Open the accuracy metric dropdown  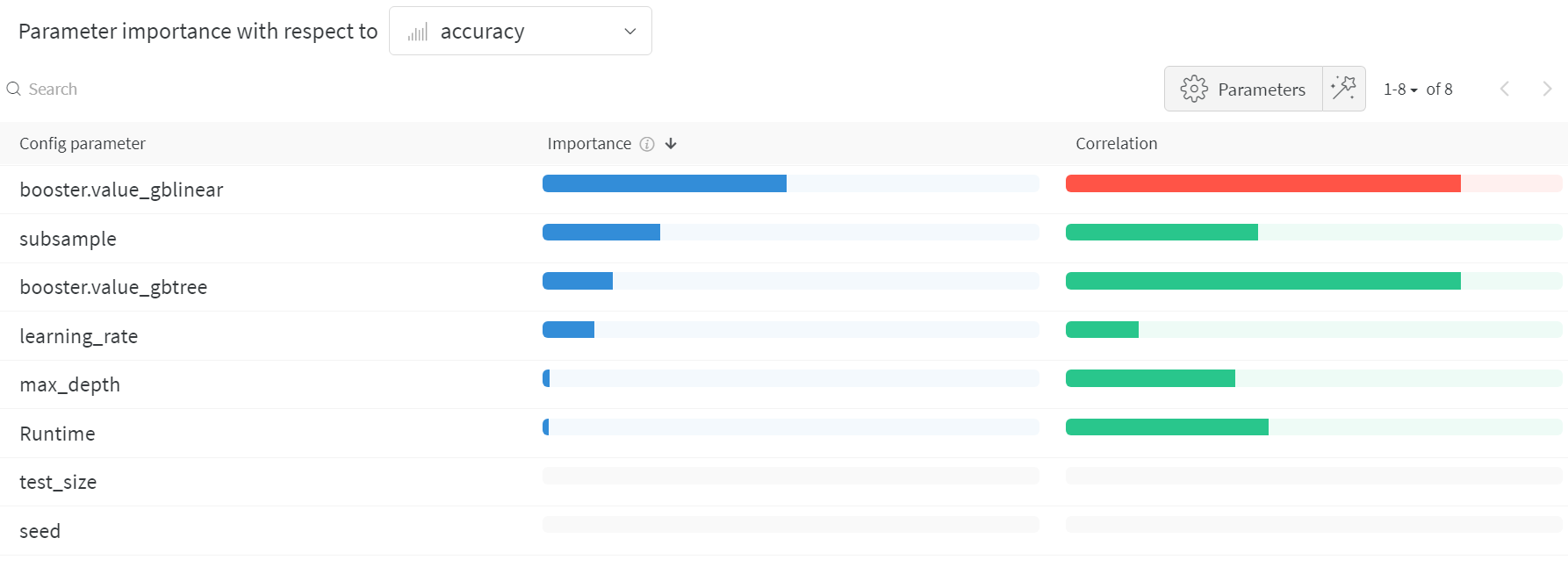(520, 32)
